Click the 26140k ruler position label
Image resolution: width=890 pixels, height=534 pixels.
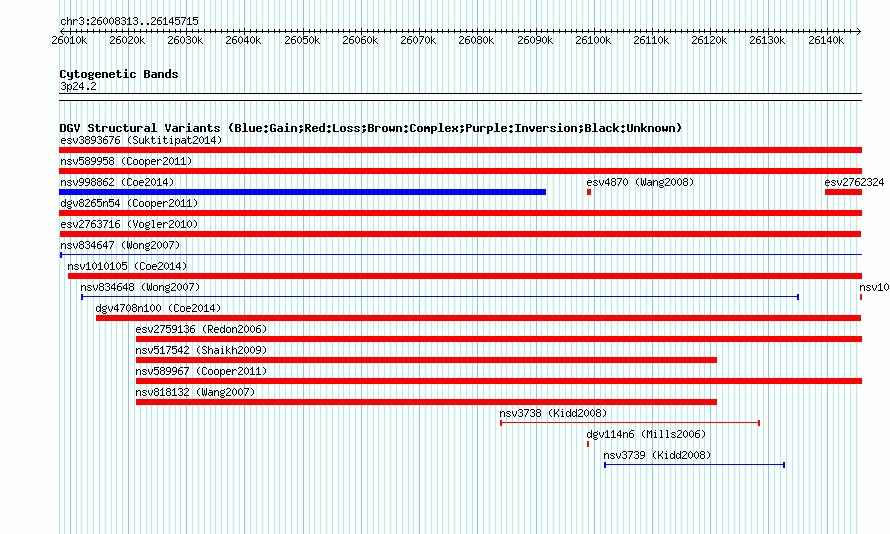tap(825, 40)
